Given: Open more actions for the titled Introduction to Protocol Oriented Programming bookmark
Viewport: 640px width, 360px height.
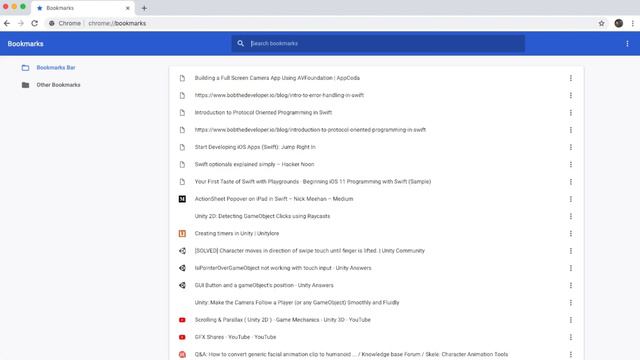Looking at the screenshot, I should [x=571, y=113].
